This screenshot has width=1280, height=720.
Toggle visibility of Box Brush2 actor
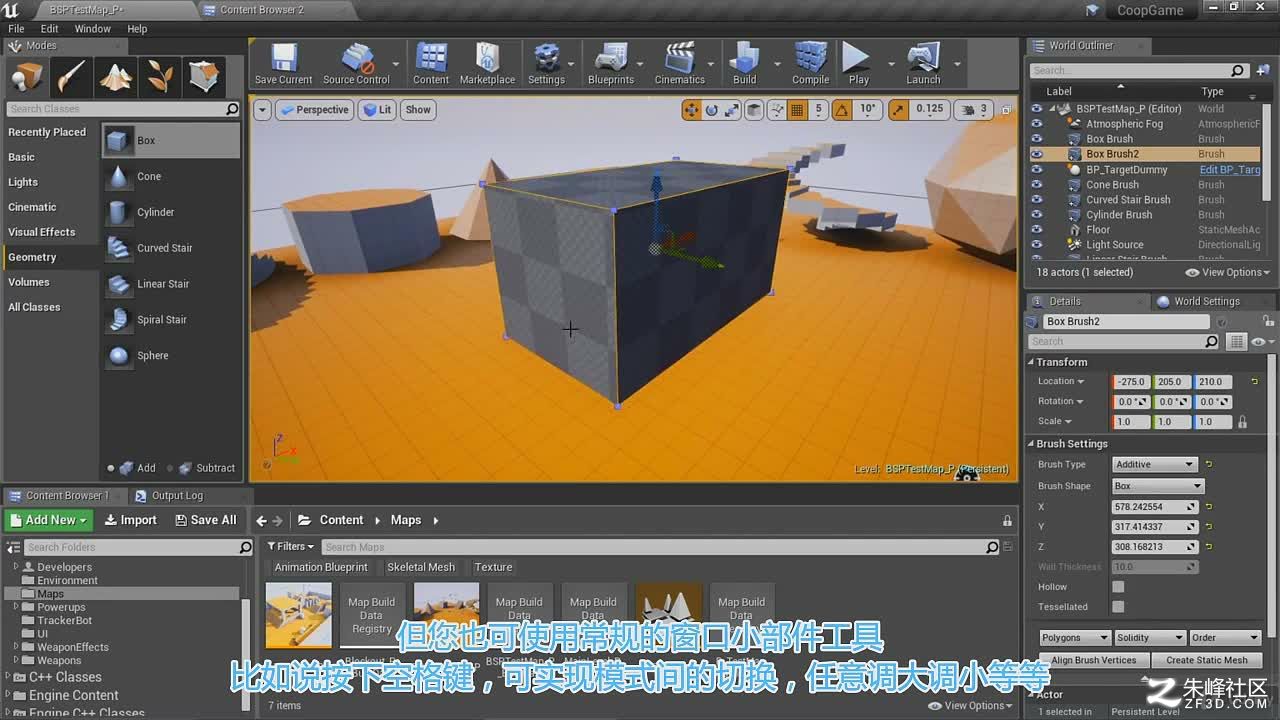coord(1036,154)
